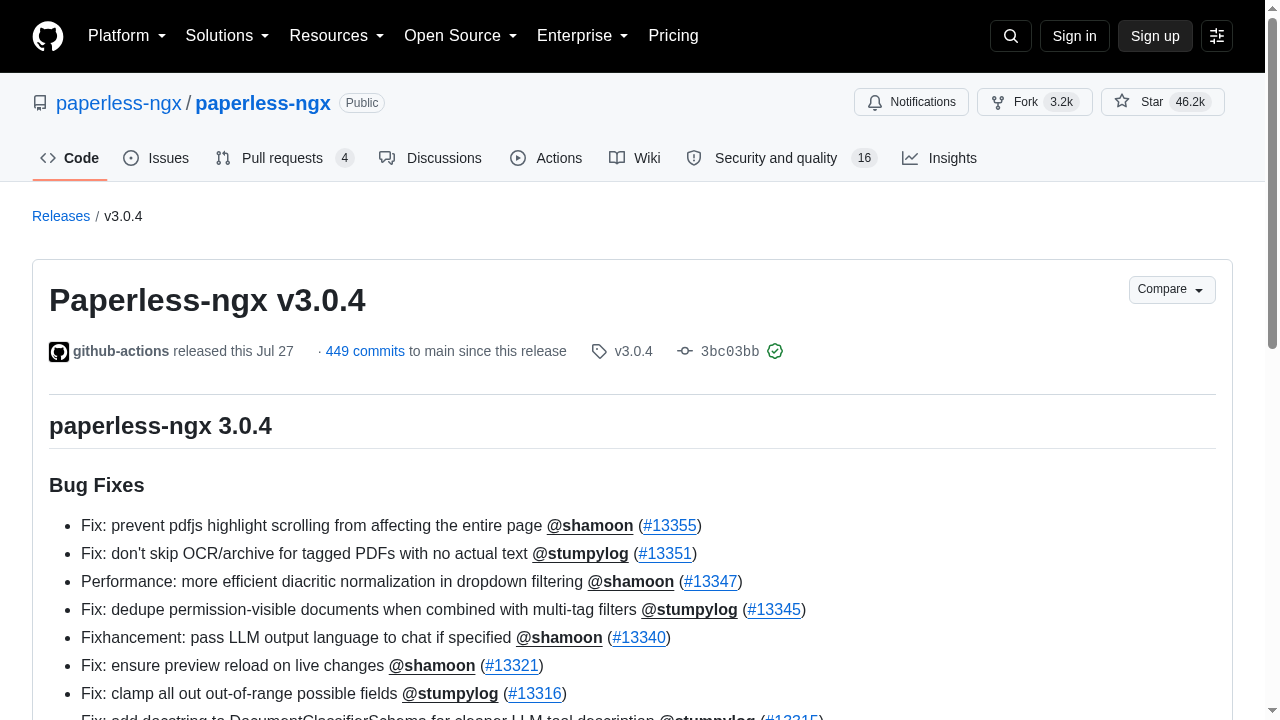Open the Compare dropdown

point(1172,290)
